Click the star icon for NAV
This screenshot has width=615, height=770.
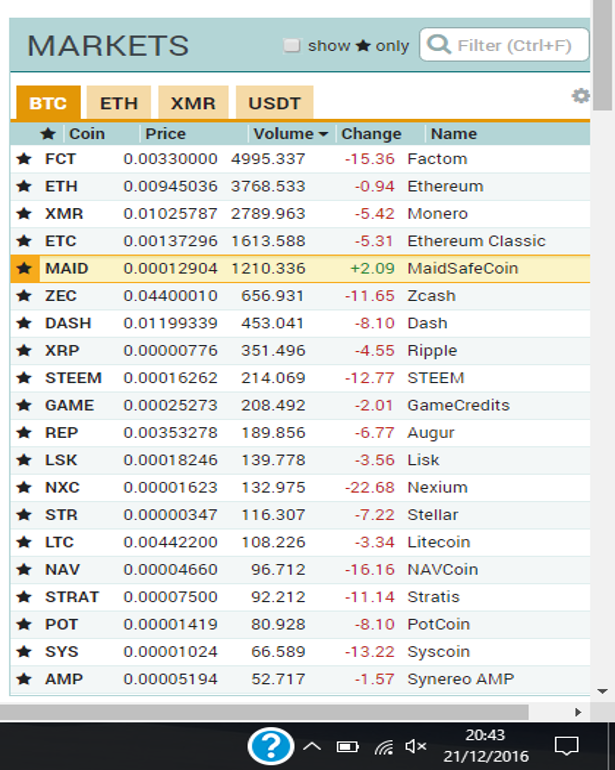pos(24,570)
